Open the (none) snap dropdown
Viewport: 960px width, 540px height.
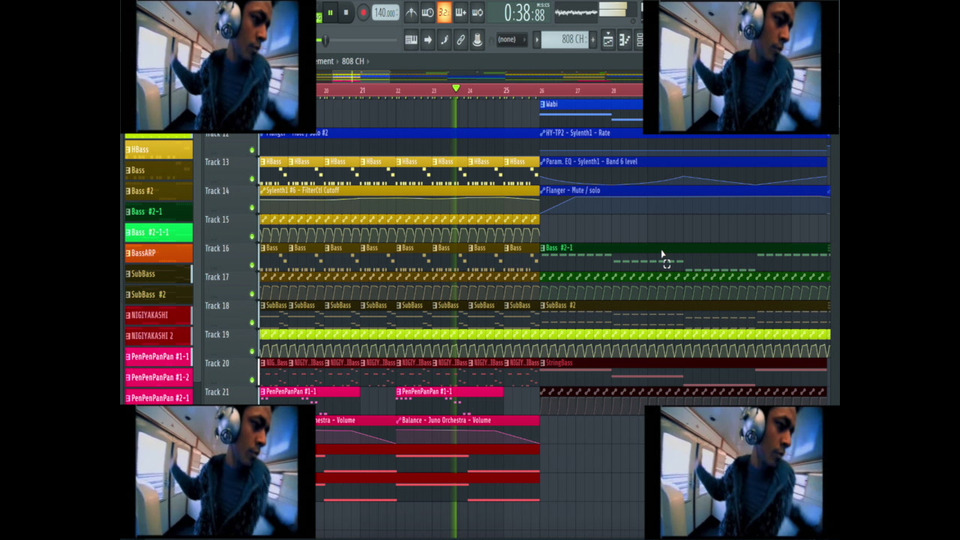click(x=511, y=40)
